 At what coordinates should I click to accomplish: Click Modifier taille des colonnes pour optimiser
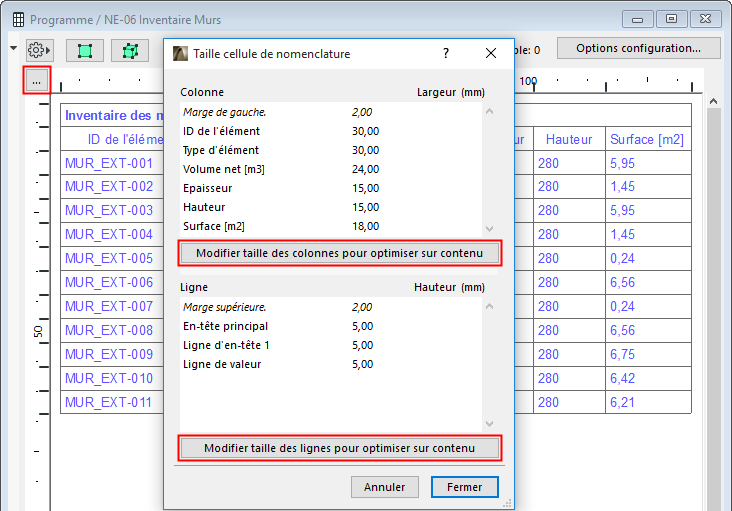[339, 253]
